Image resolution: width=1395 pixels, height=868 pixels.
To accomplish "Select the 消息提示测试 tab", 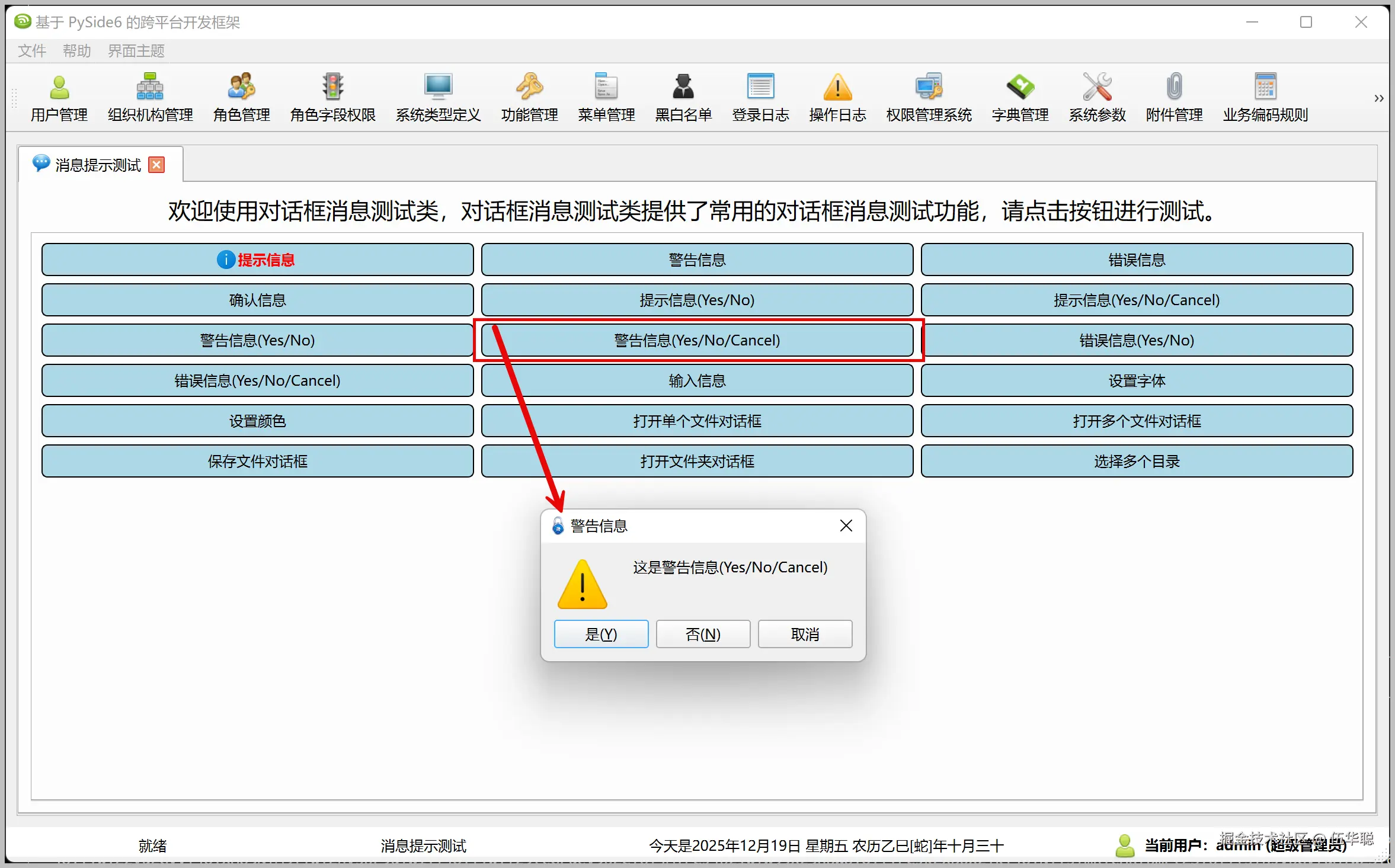I will click(97, 165).
